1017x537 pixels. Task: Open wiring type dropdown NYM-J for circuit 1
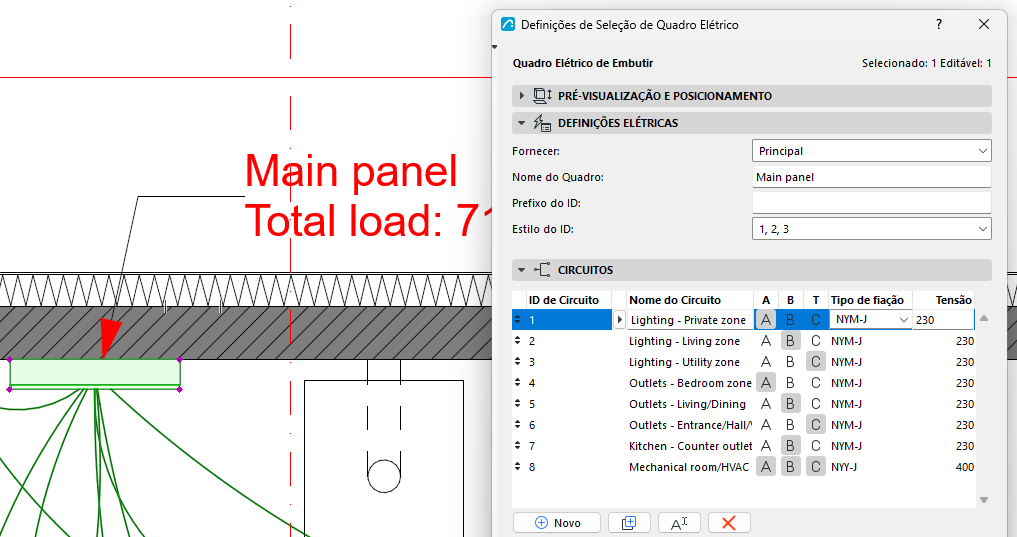tap(870, 320)
